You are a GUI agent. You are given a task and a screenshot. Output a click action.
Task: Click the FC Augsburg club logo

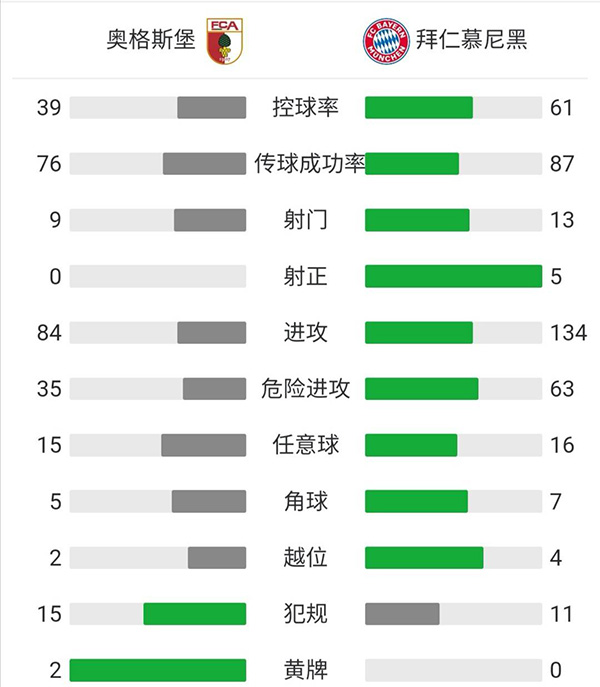tap(225, 41)
